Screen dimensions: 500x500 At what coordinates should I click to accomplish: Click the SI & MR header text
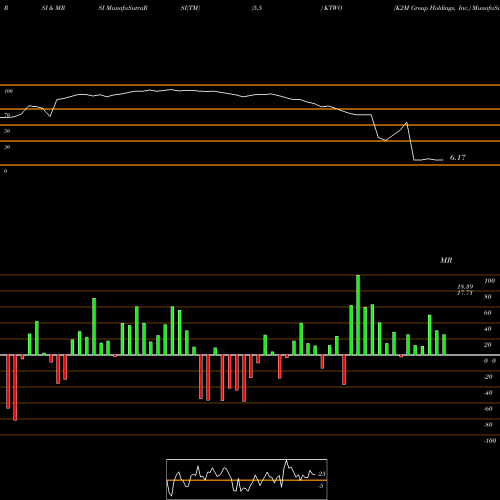[53, 8]
